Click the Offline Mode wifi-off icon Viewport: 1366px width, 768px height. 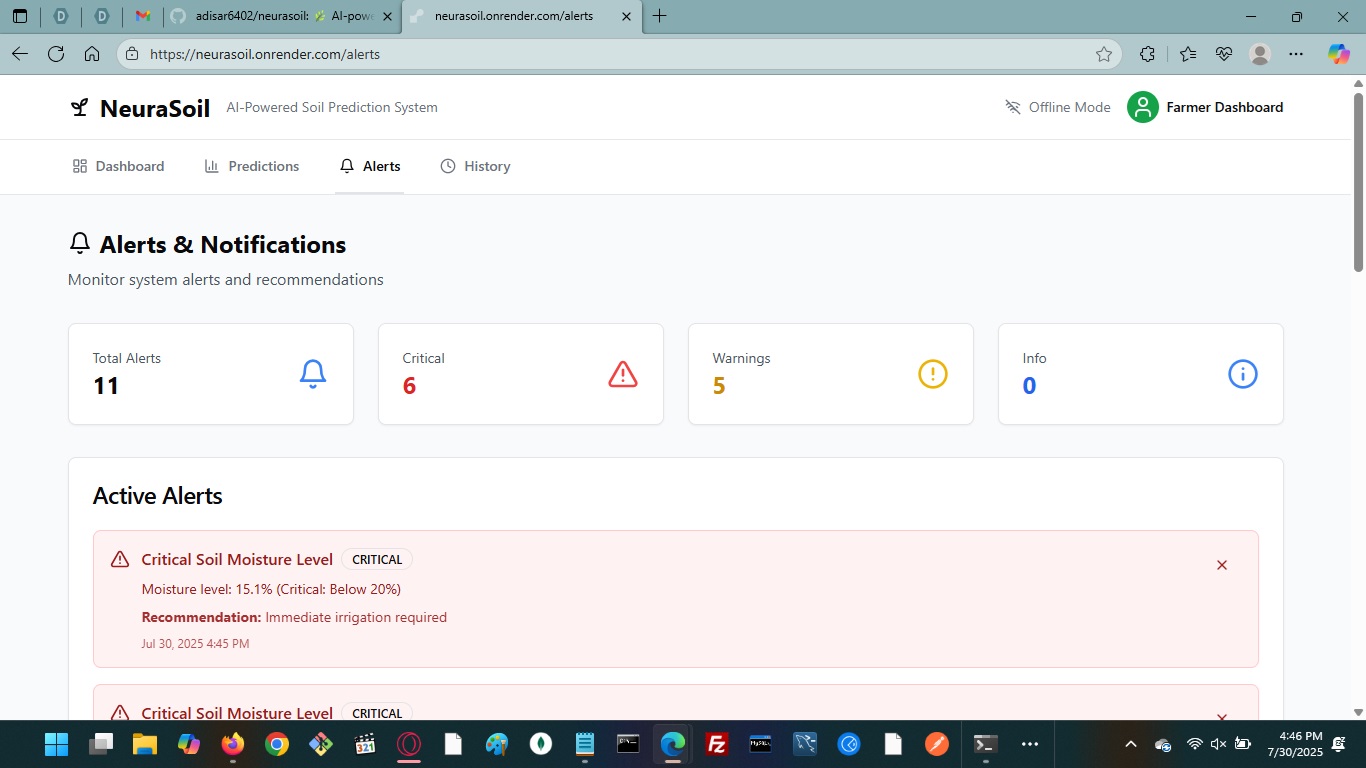(1013, 107)
